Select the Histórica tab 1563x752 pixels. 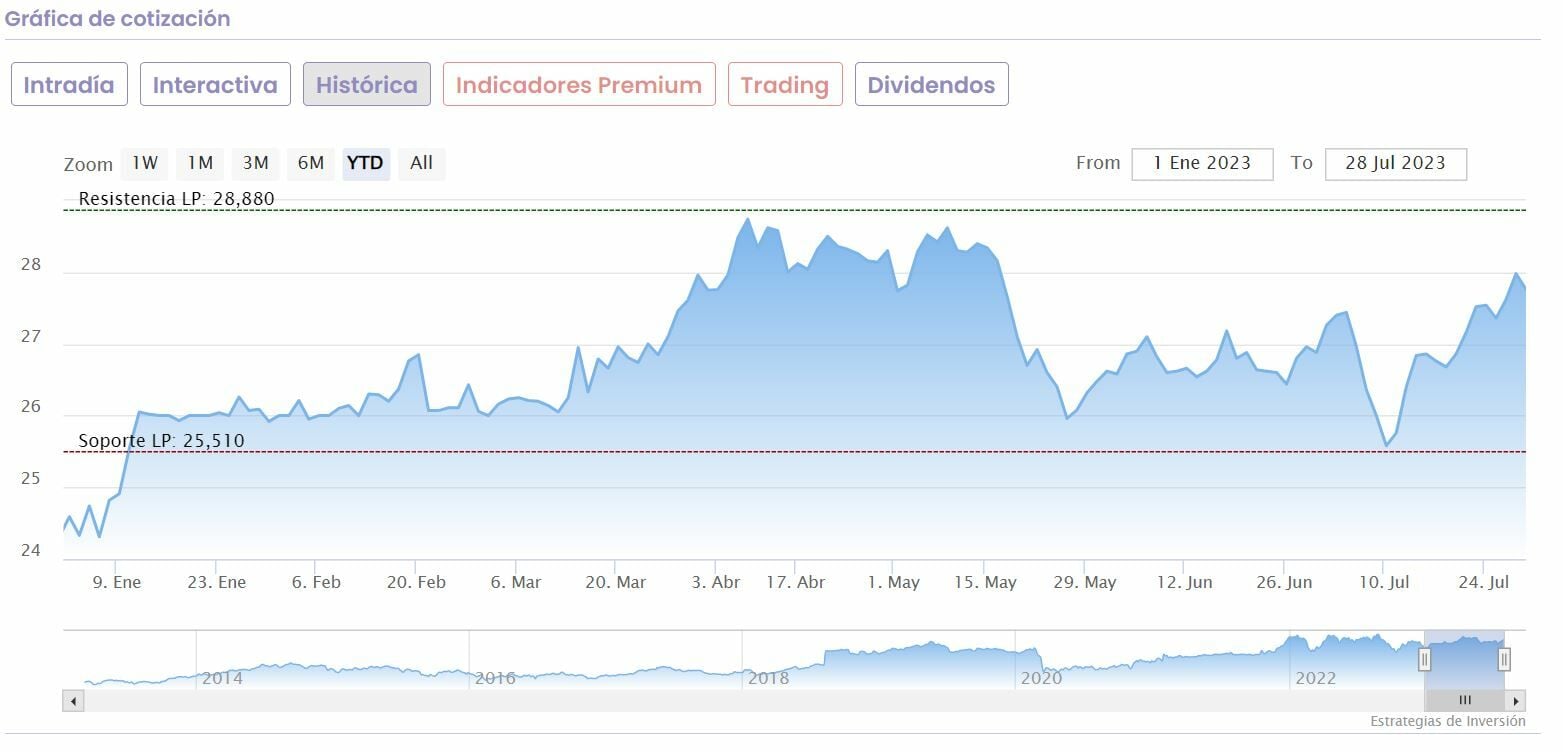click(367, 85)
